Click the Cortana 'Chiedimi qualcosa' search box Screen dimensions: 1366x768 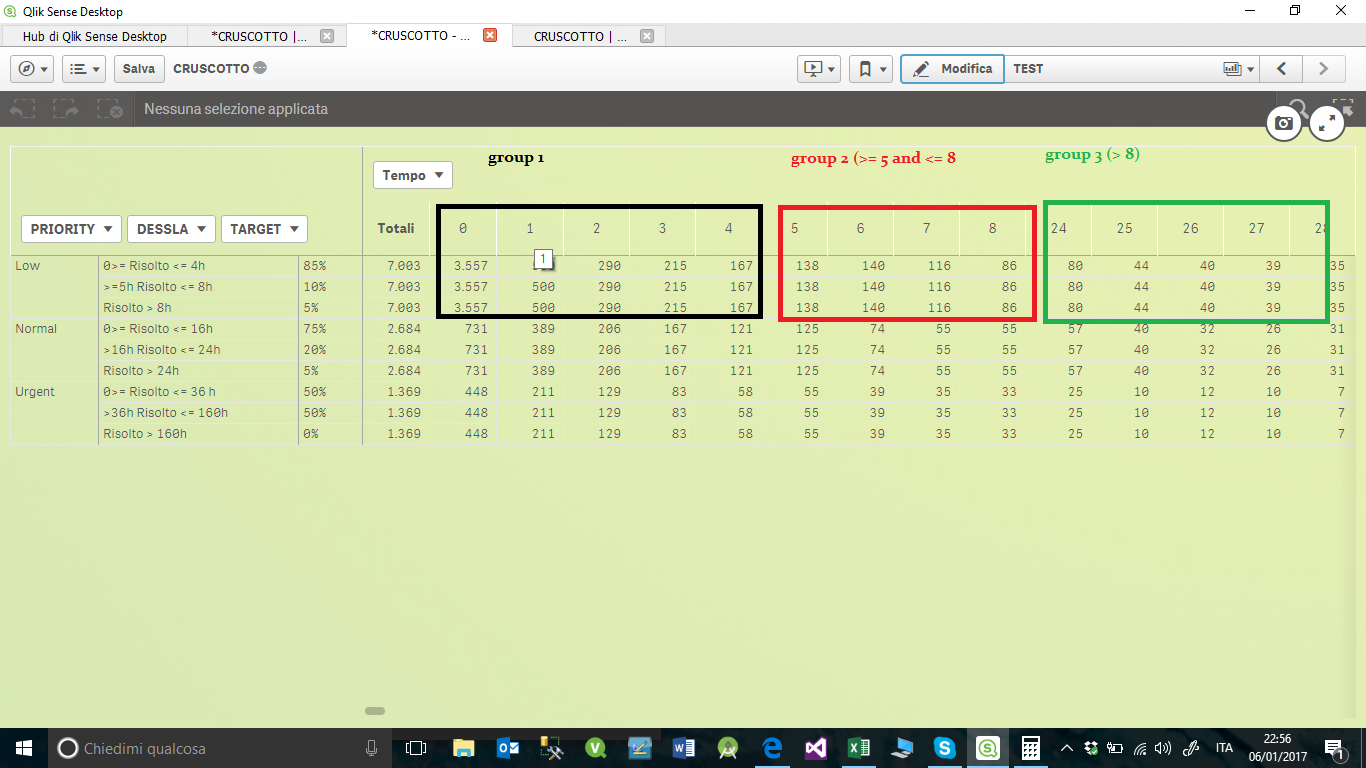pos(218,748)
